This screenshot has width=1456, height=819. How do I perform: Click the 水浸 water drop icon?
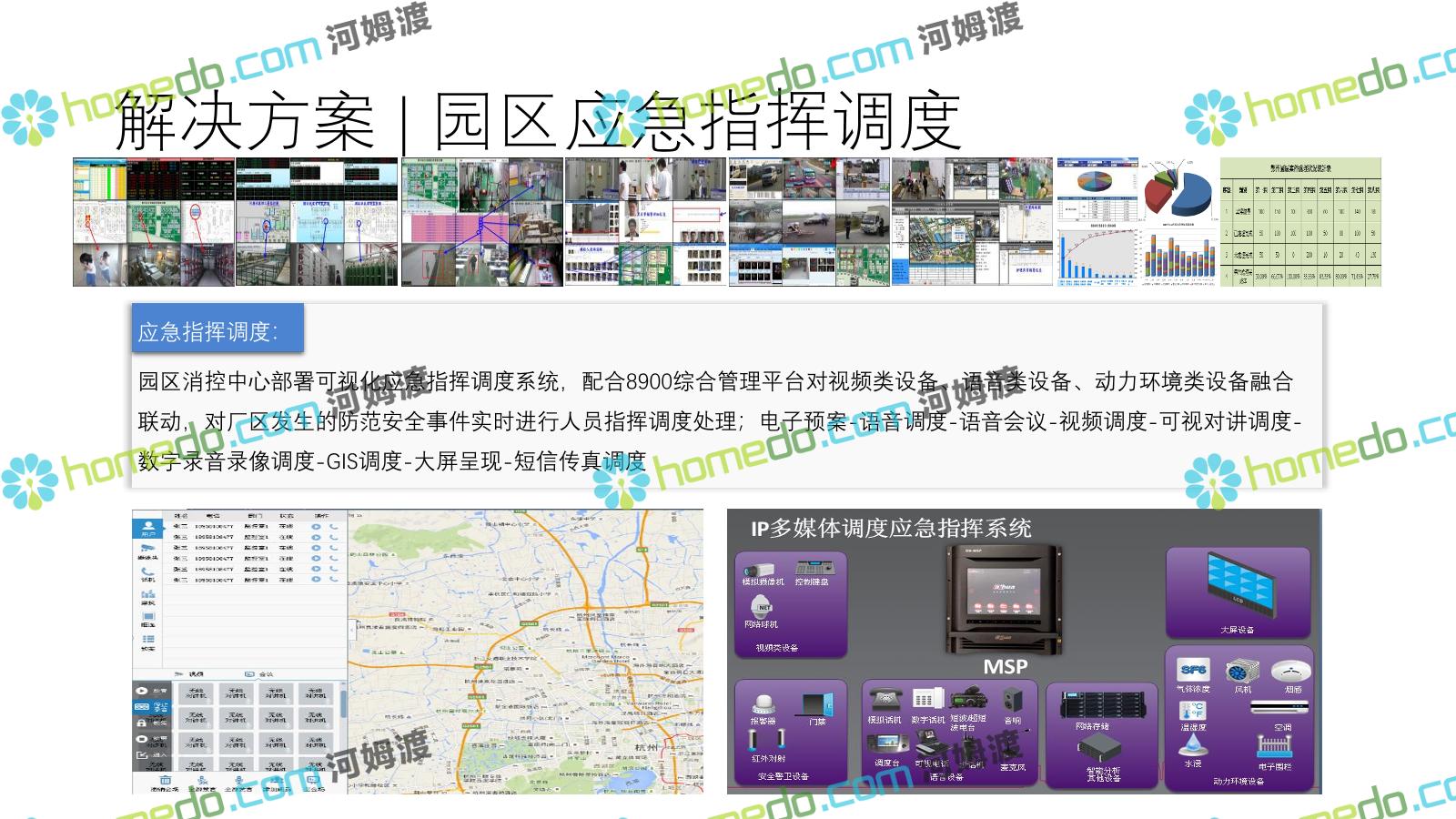tap(1193, 747)
